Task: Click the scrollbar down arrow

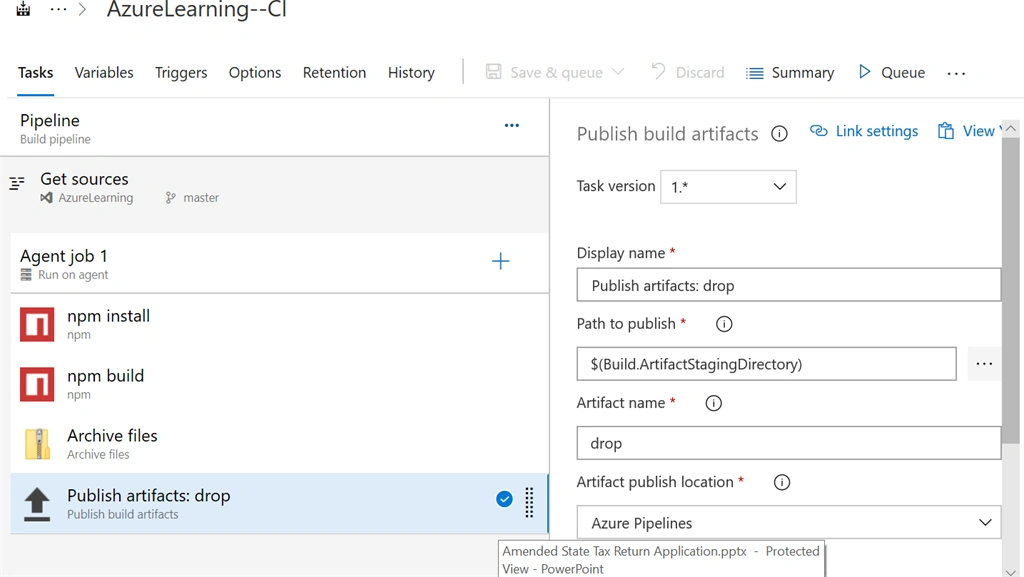Action: (1011, 572)
